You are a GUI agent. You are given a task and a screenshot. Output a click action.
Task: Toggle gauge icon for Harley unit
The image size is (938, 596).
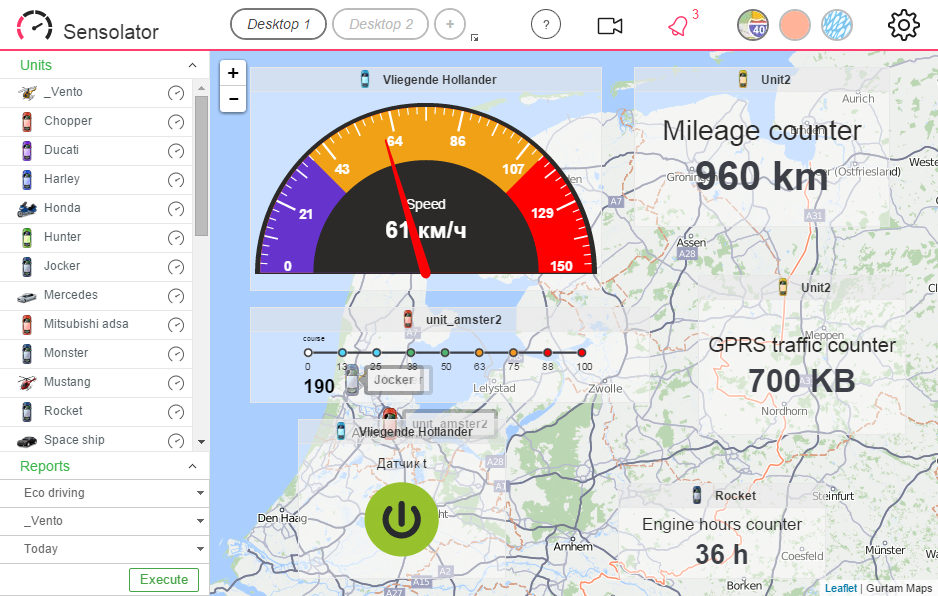coord(176,180)
